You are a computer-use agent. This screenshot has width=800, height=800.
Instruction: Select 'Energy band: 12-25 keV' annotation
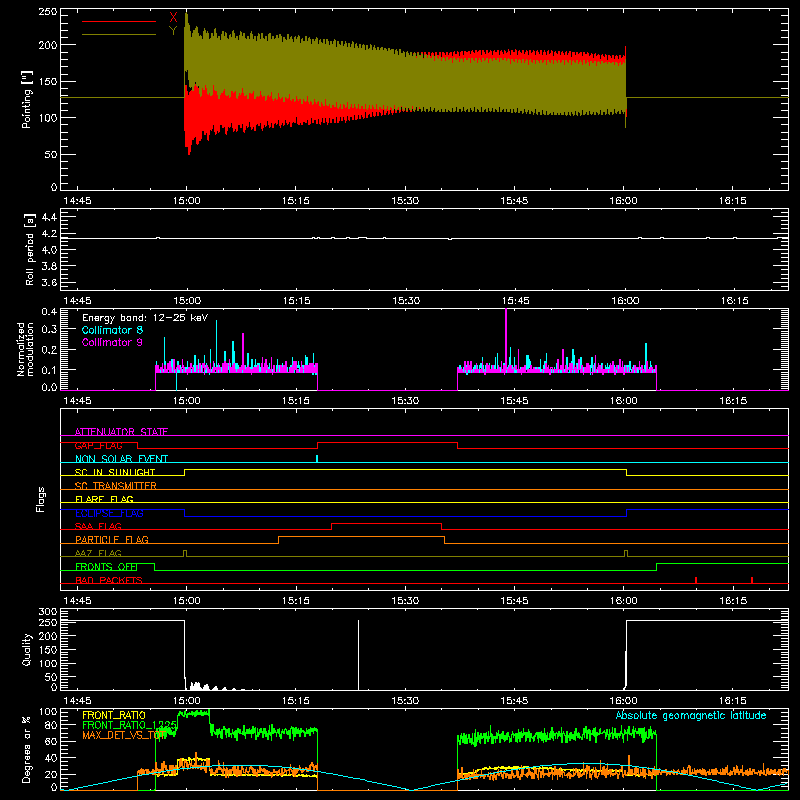pos(145,318)
